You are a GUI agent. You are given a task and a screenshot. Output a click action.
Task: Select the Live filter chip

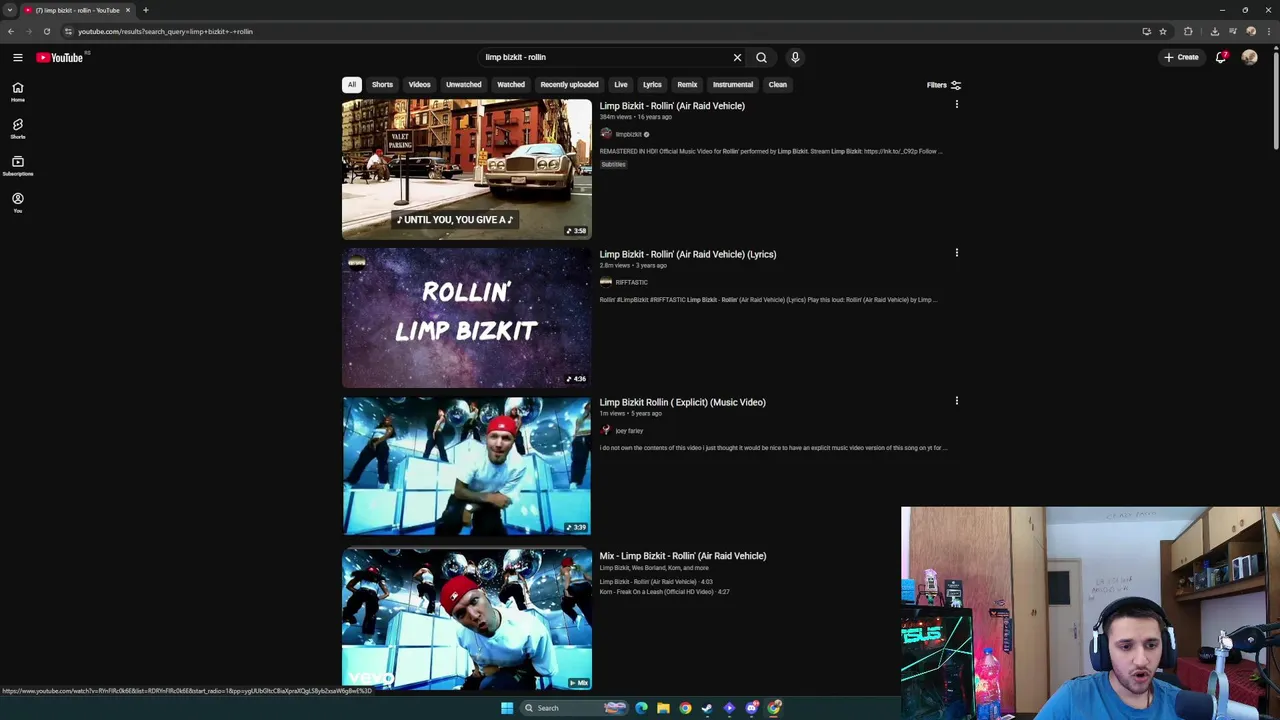click(x=621, y=85)
